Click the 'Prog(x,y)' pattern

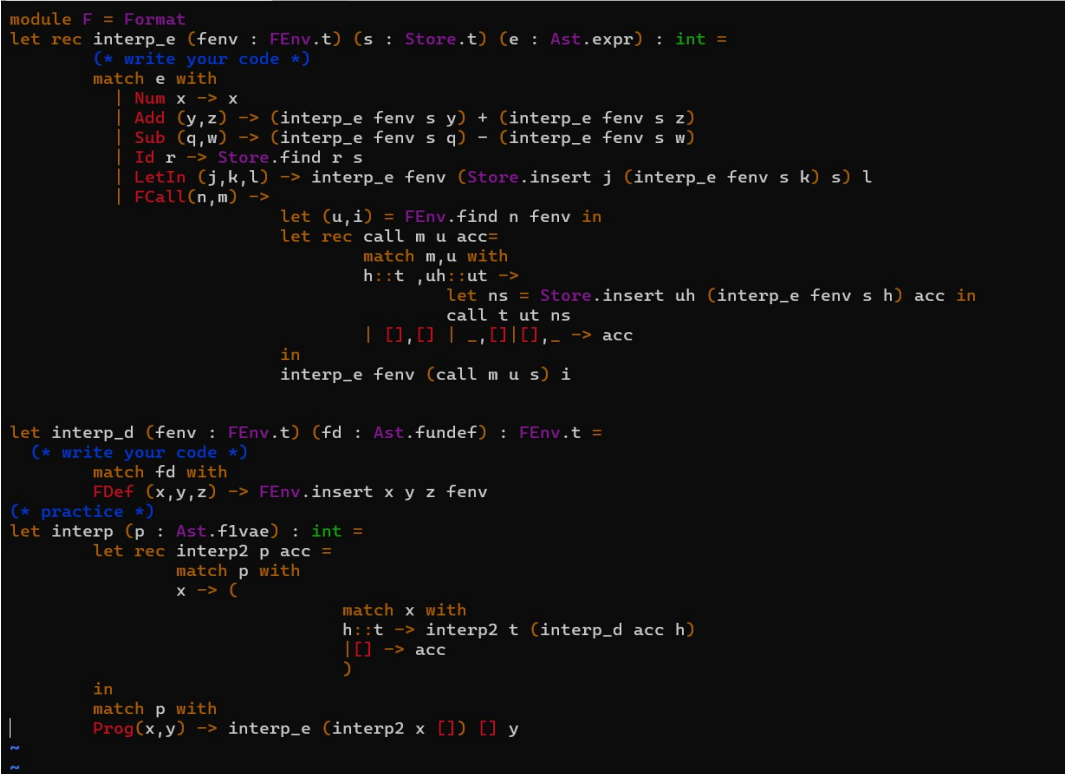coord(139,729)
